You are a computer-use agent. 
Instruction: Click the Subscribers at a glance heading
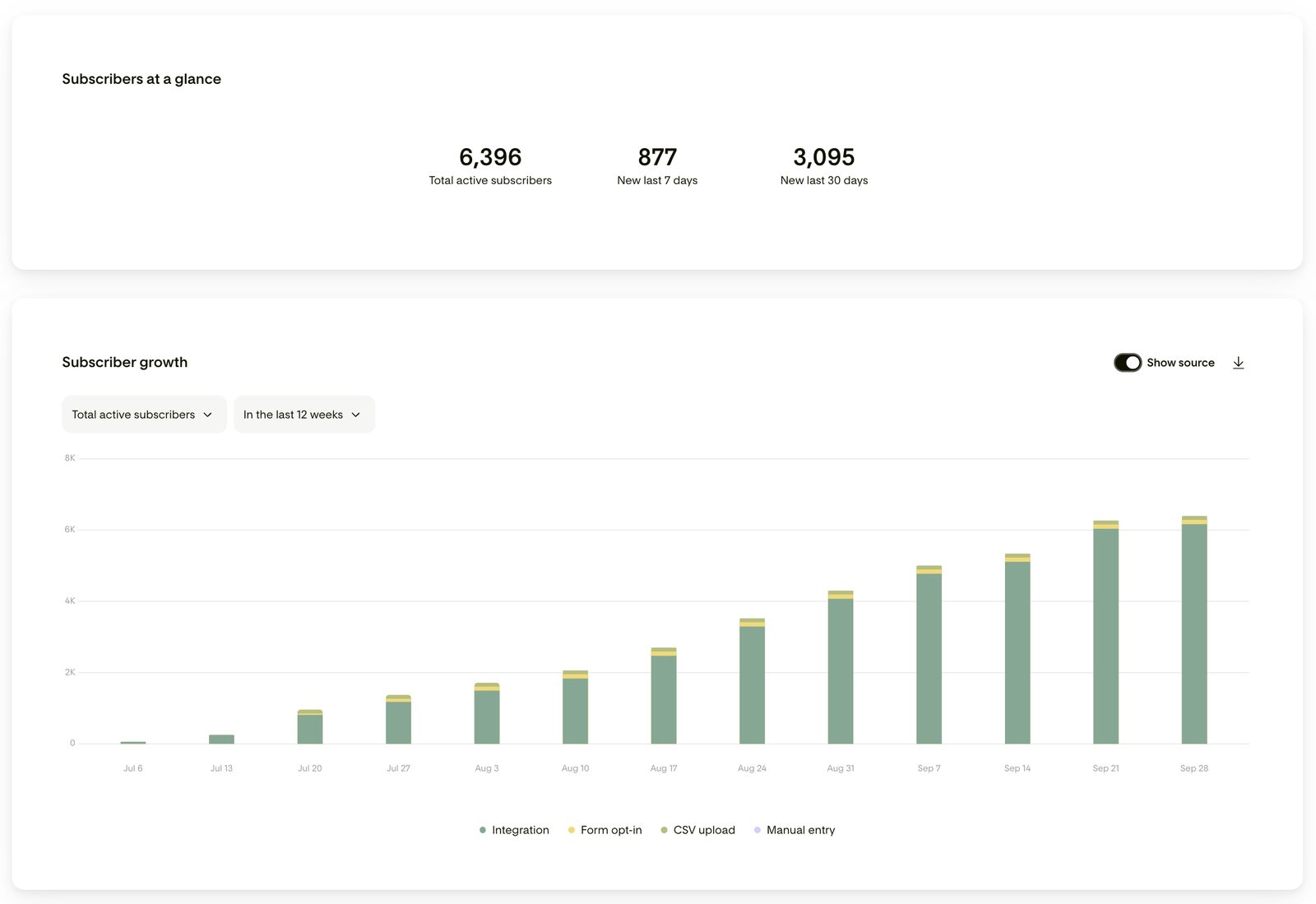point(141,79)
